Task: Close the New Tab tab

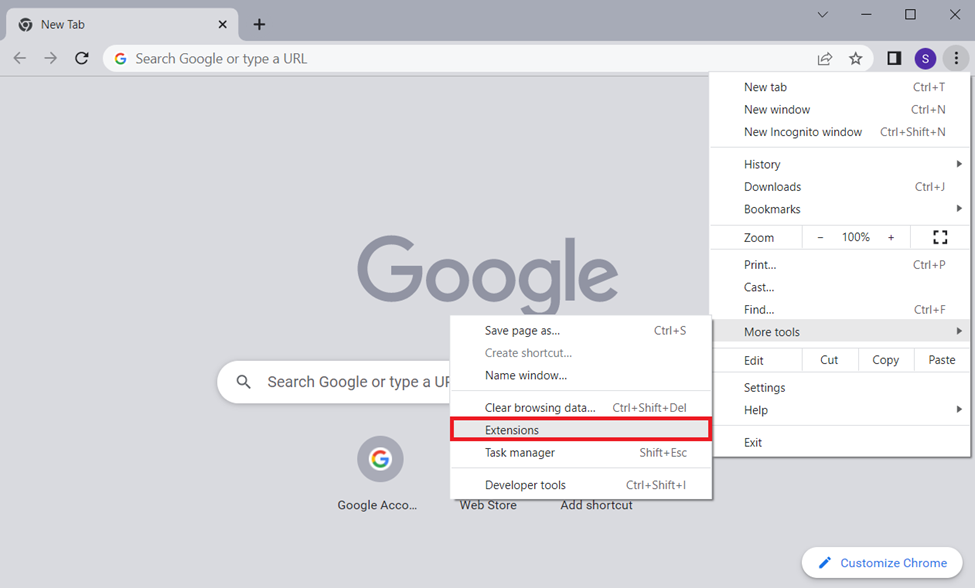Action: (x=223, y=24)
